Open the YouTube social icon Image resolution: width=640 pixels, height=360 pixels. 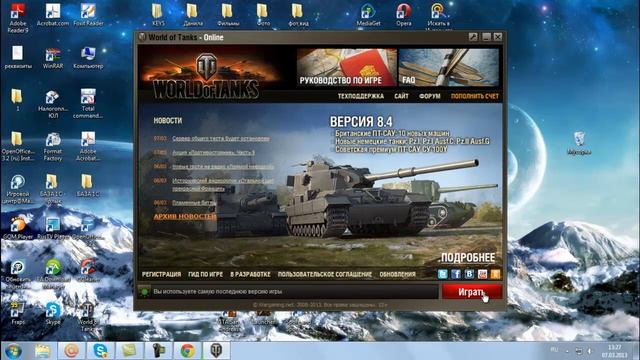pyautogui.click(x=482, y=274)
